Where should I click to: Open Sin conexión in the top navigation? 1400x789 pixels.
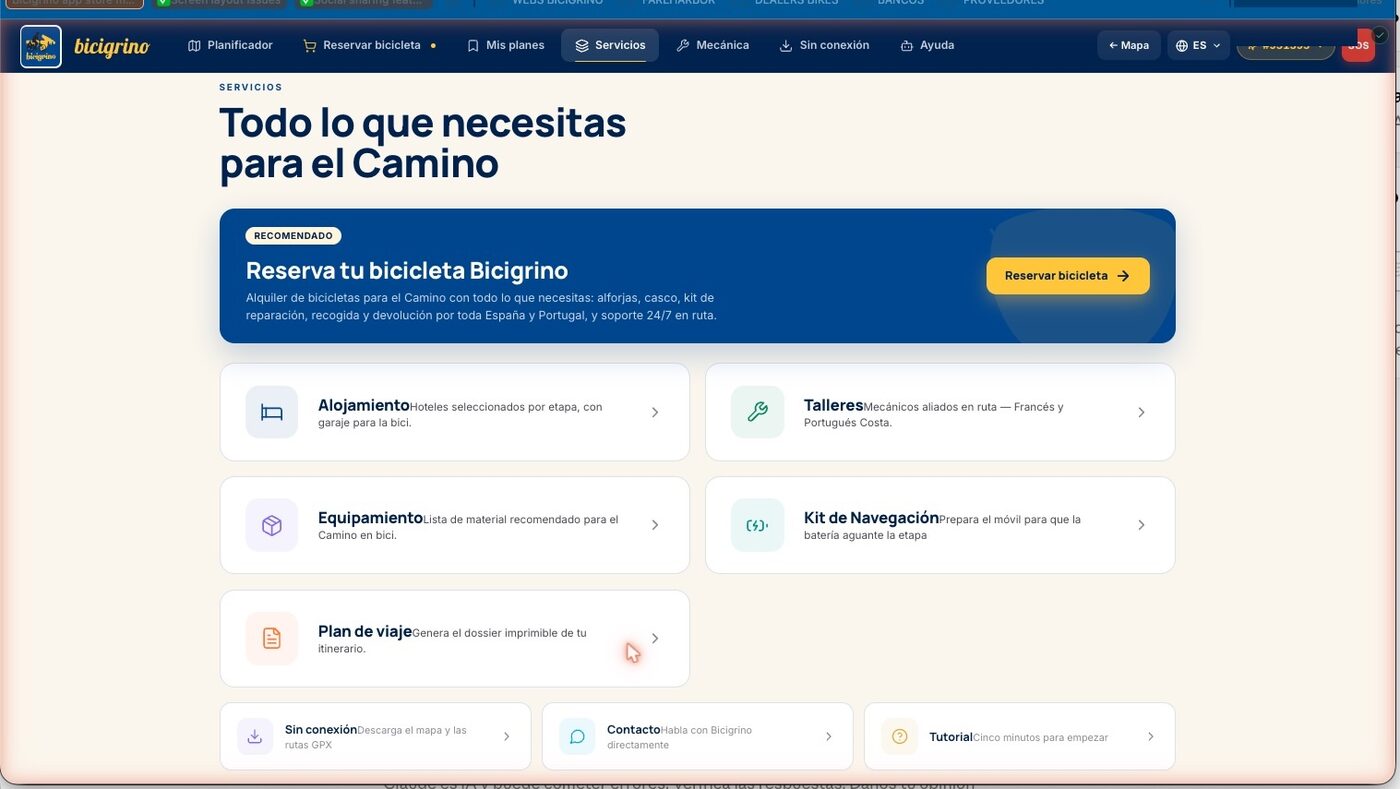[x=824, y=45]
